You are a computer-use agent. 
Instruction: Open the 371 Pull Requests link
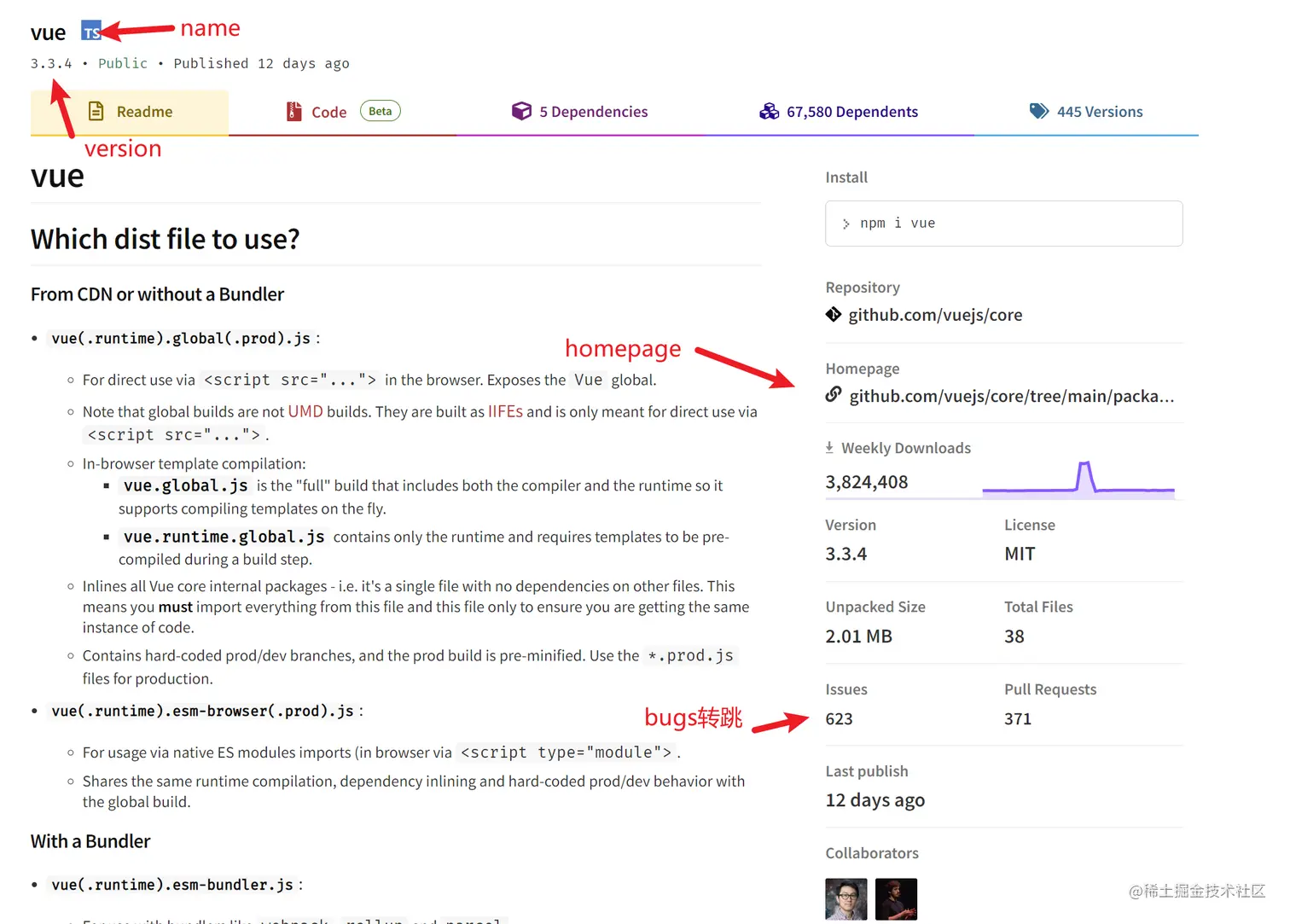coord(1018,718)
